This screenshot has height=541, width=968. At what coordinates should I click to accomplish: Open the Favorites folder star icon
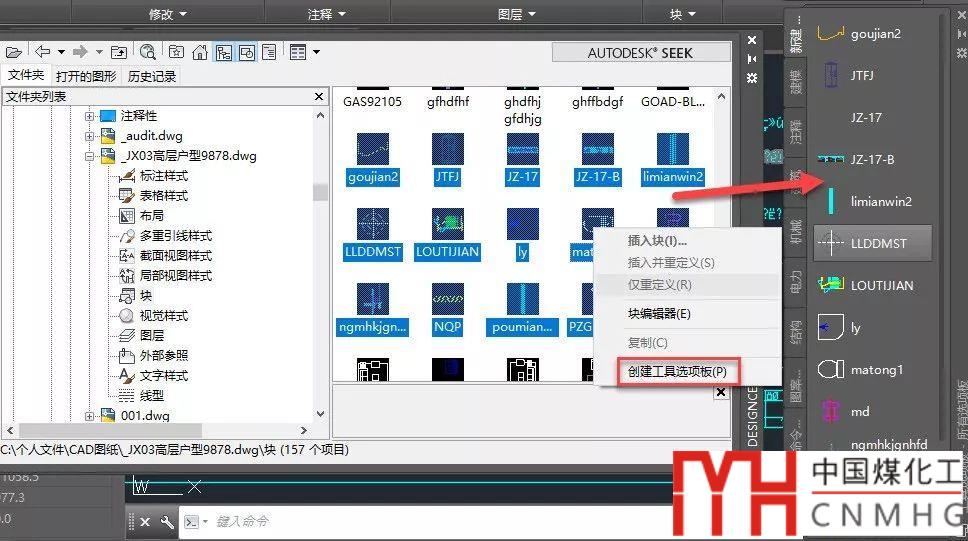[176, 52]
